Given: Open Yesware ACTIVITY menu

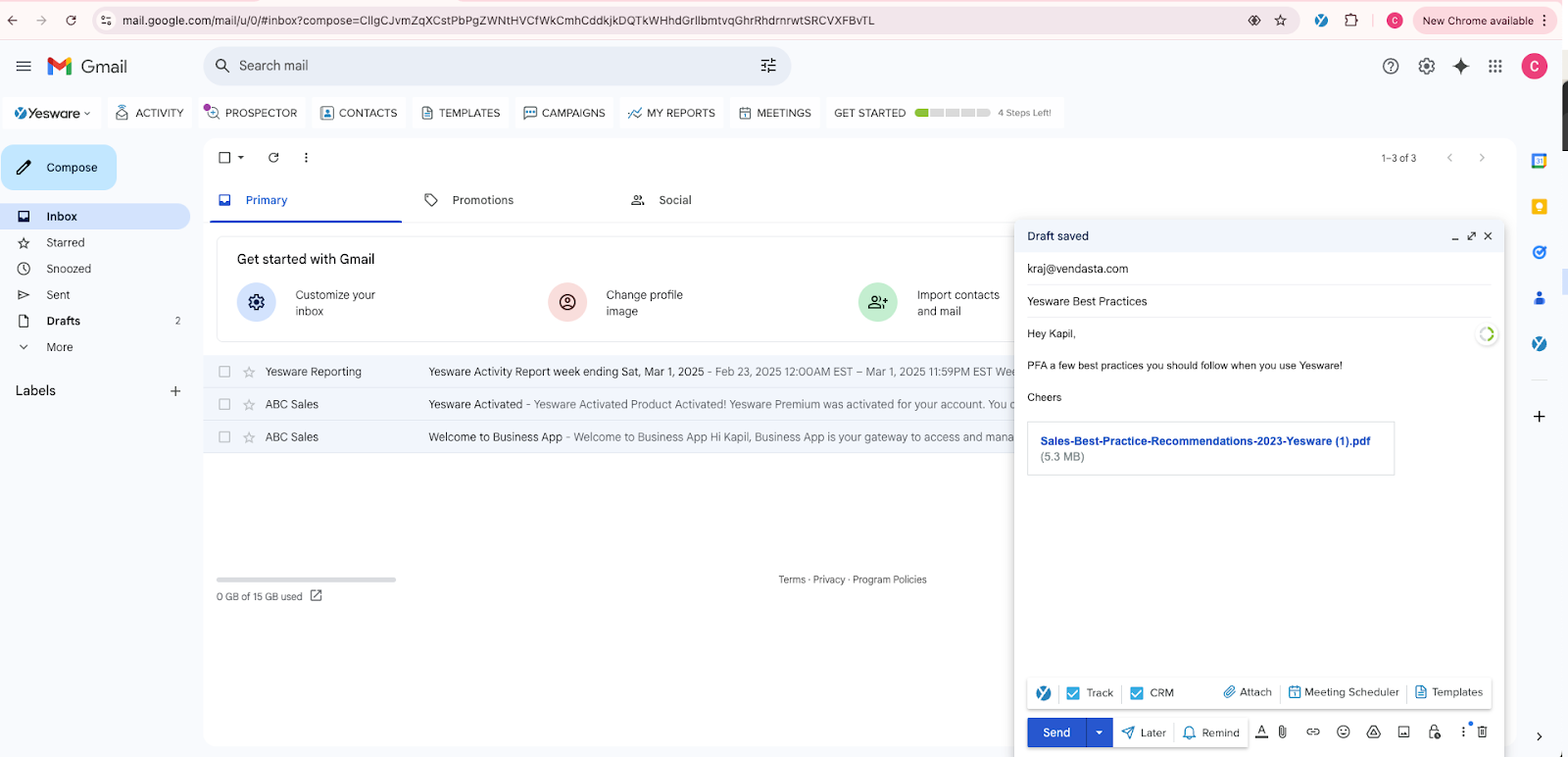Looking at the screenshot, I should point(150,113).
